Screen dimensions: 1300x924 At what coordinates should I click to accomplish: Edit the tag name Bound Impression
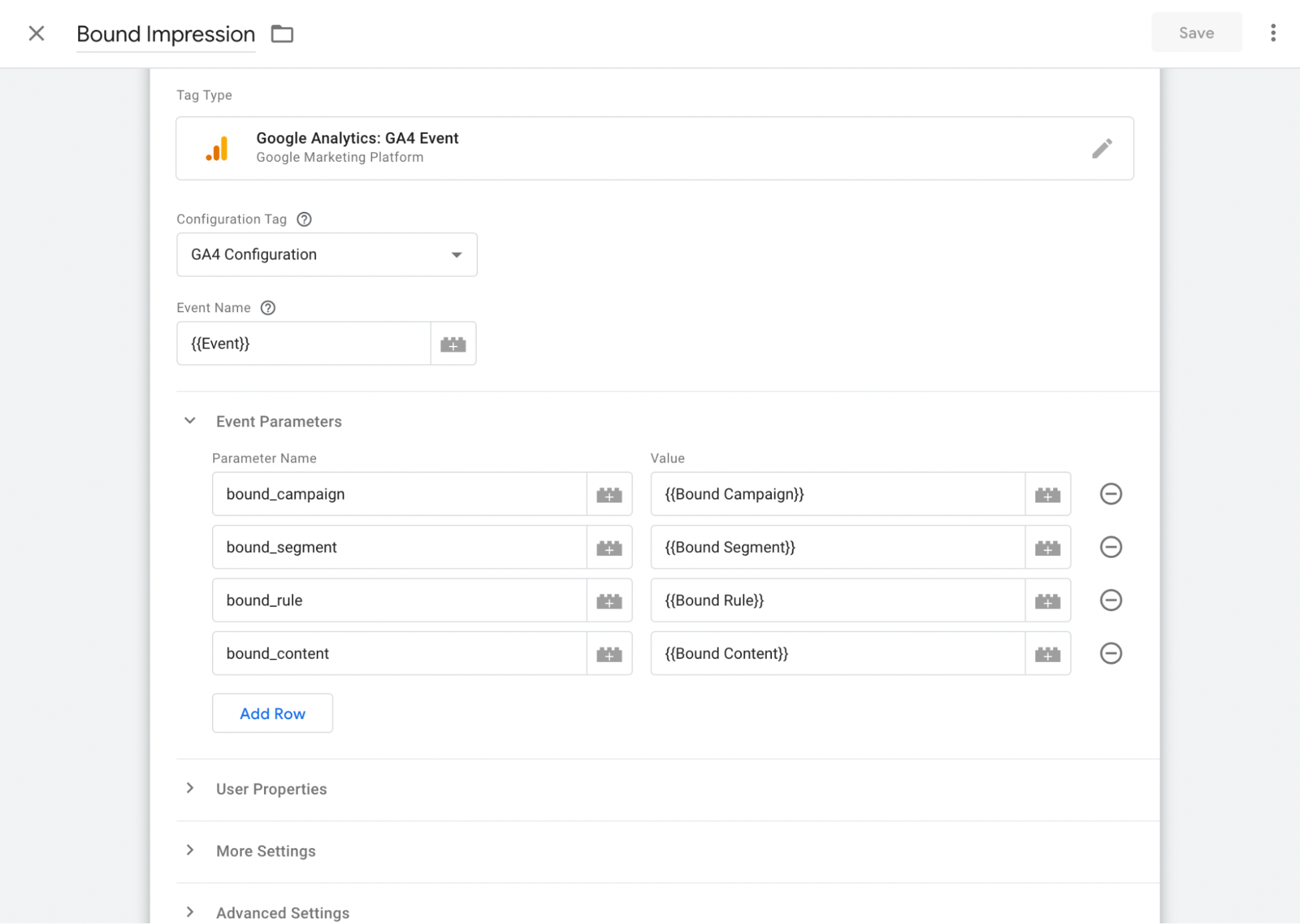pos(166,34)
